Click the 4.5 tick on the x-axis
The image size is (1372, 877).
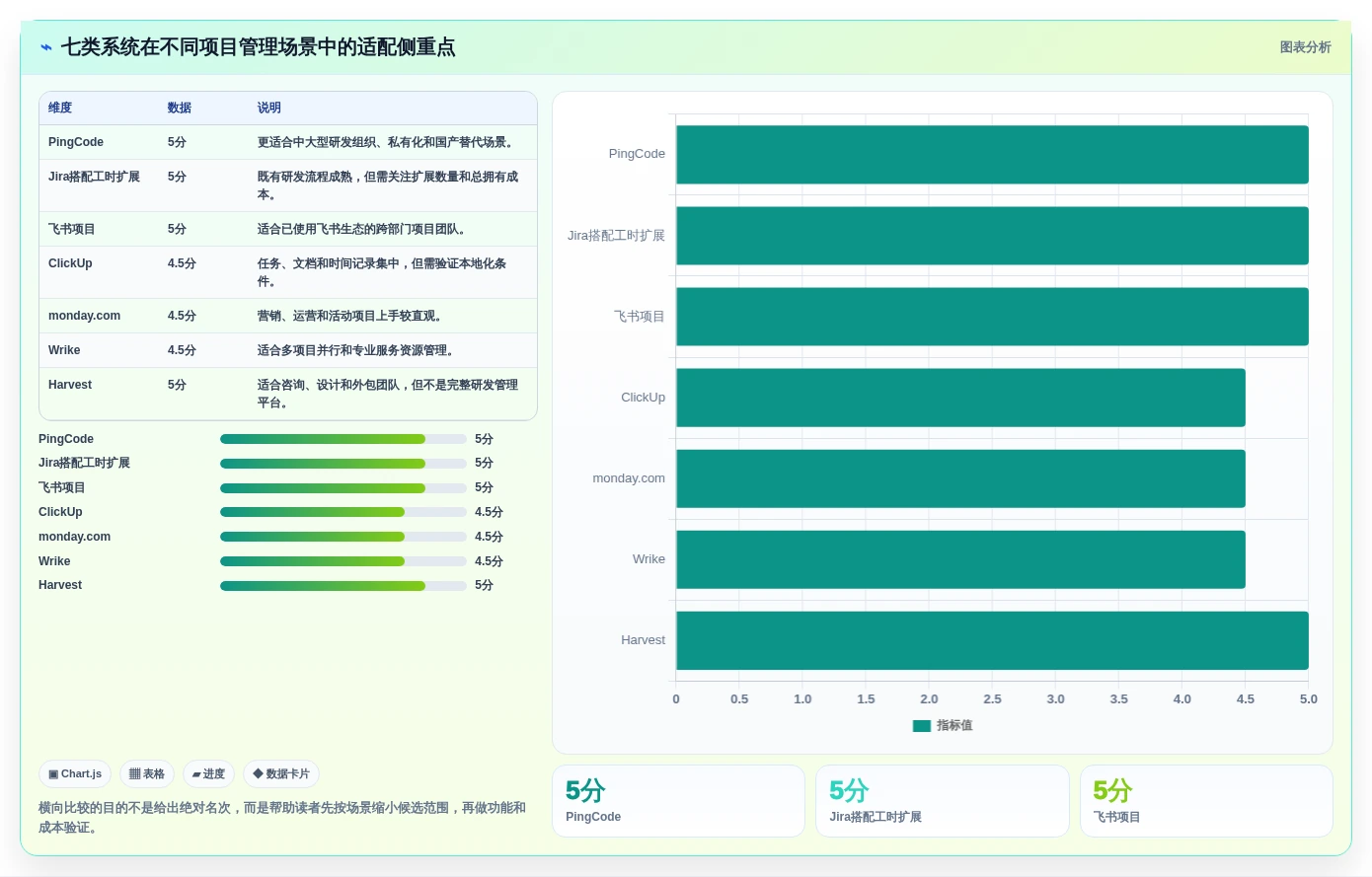click(1246, 699)
